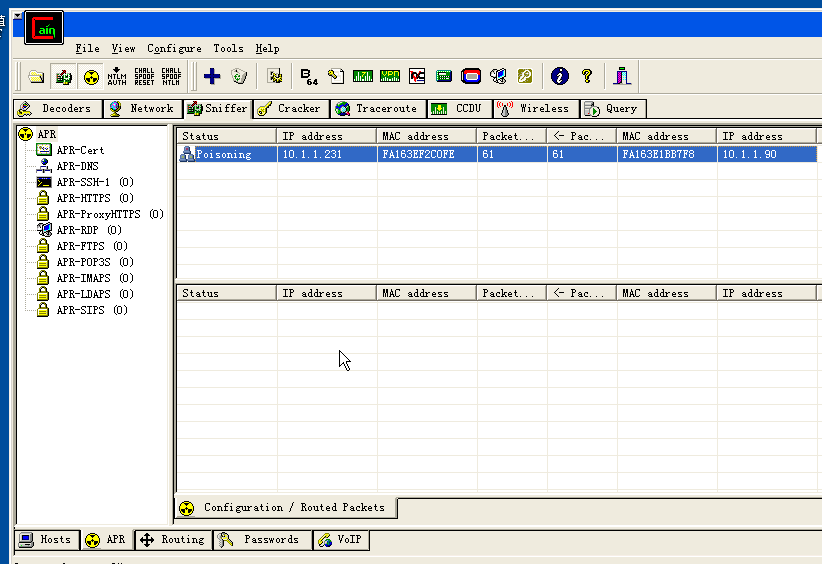Open the Access database password decoder icon
Viewport: 822px width, 564px height.
tap(336, 77)
